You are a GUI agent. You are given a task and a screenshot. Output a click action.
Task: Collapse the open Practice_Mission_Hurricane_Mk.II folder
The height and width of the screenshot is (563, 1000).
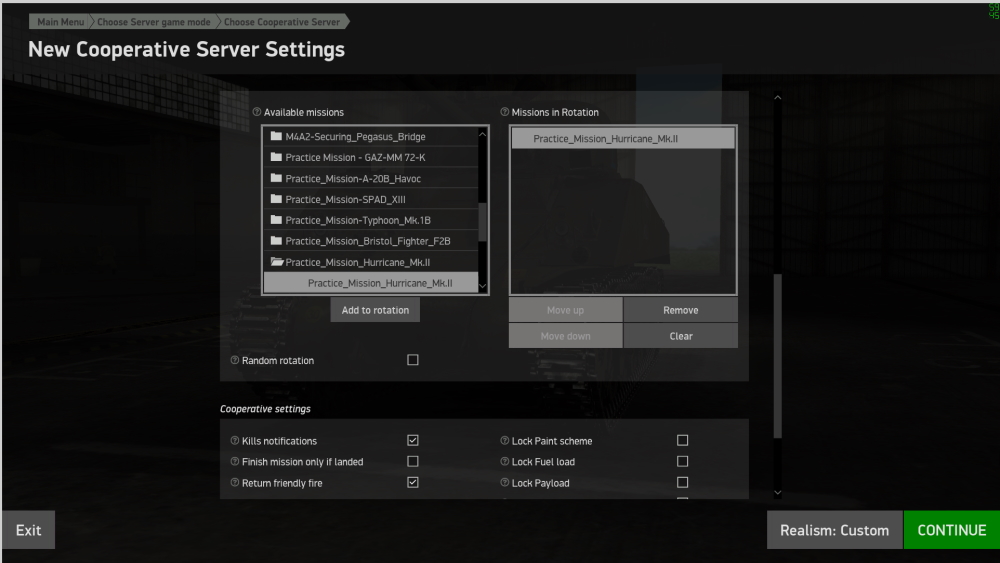coord(277,262)
